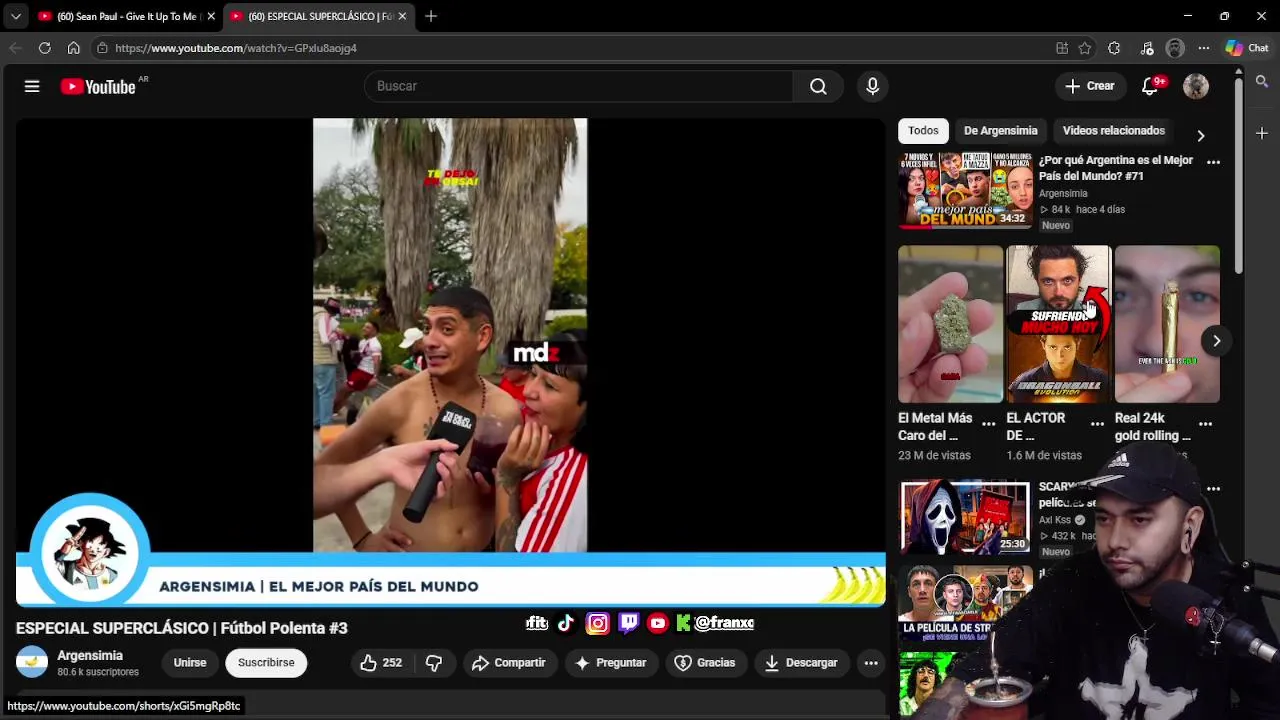
Task: Open the Edge sidebar search icon
Action: pos(1262,82)
